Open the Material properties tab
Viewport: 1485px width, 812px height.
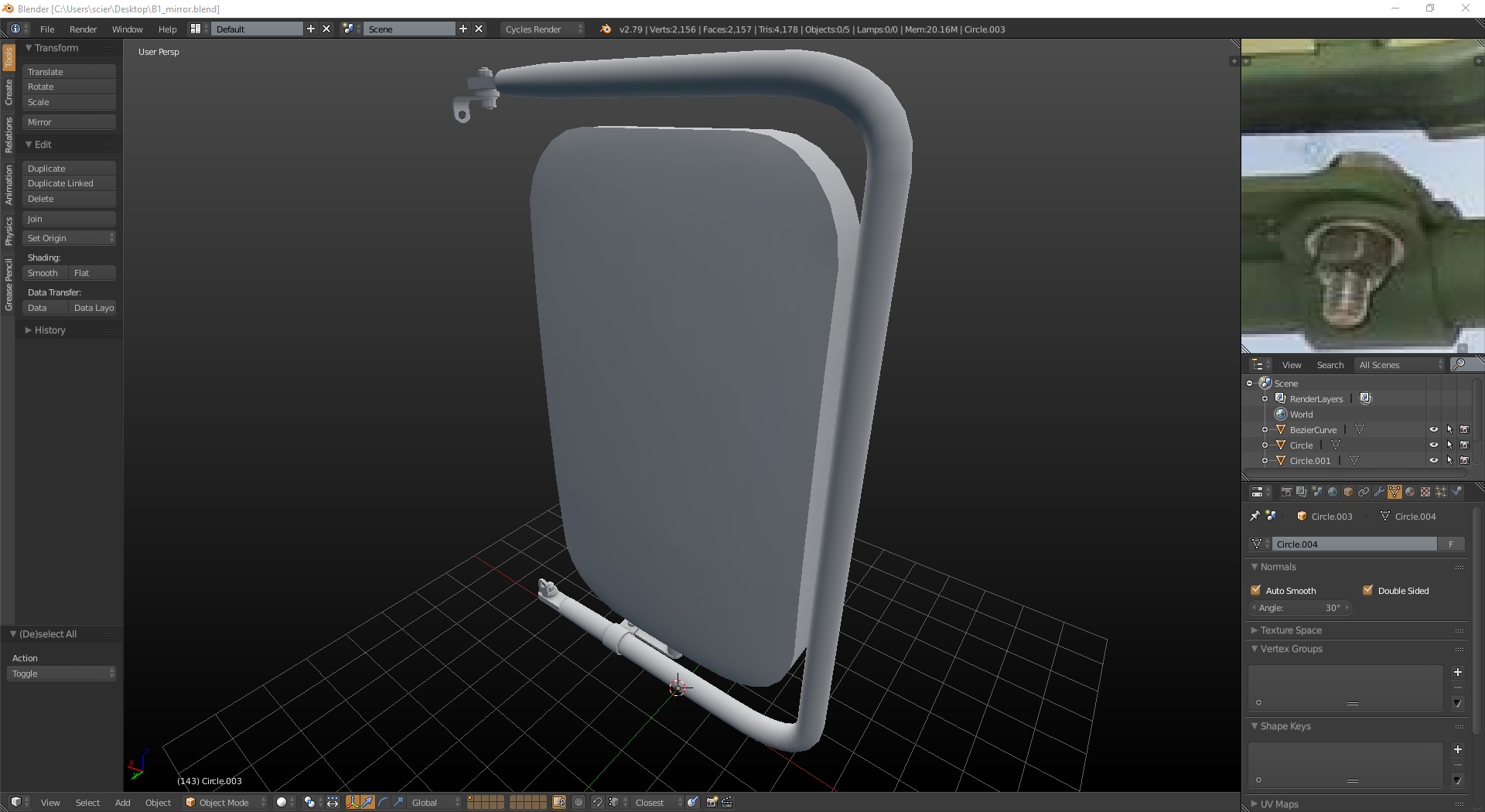coord(1410,492)
